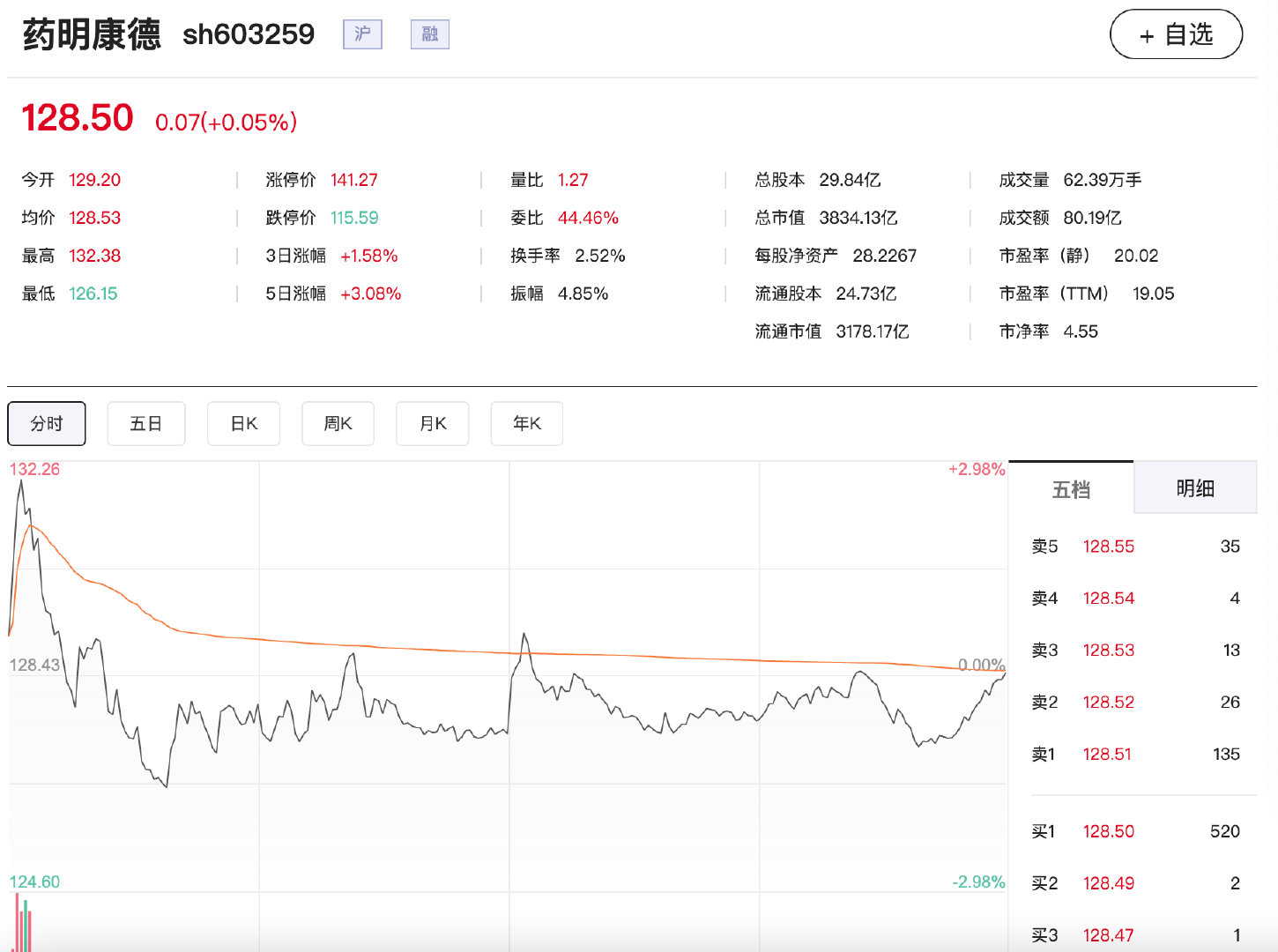Image resolution: width=1278 pixels, height=952 pixels.
Task: Click the current price 128.50
Action: tap(78, 118)
